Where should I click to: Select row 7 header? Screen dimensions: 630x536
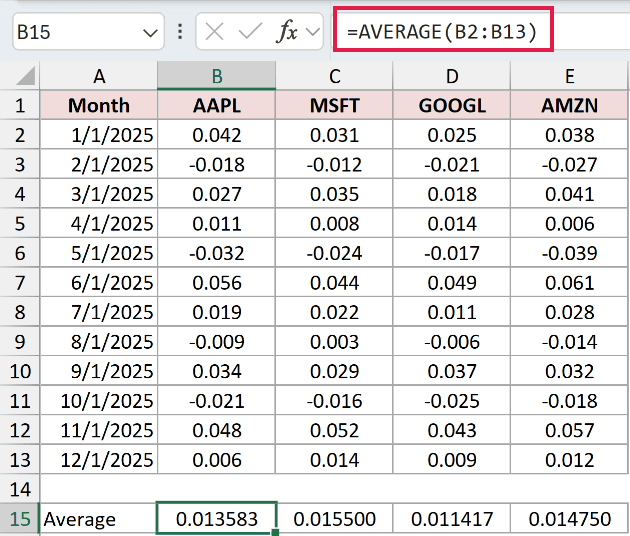20,283
